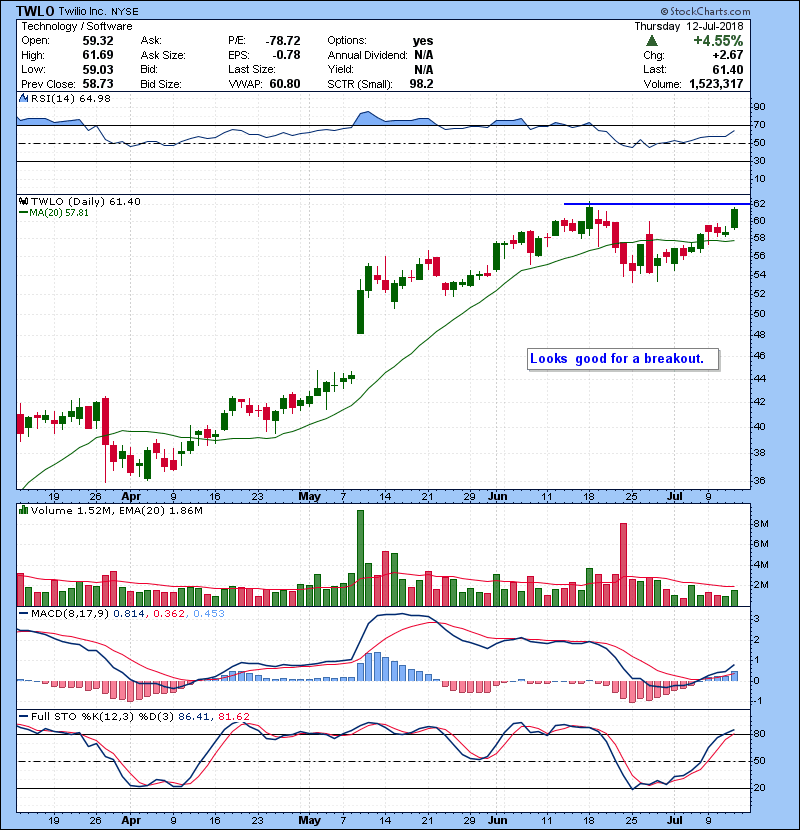This screenshot has height=830, width=800.
Task: Select the High value 61.69
Action: (x=97, y=55)
